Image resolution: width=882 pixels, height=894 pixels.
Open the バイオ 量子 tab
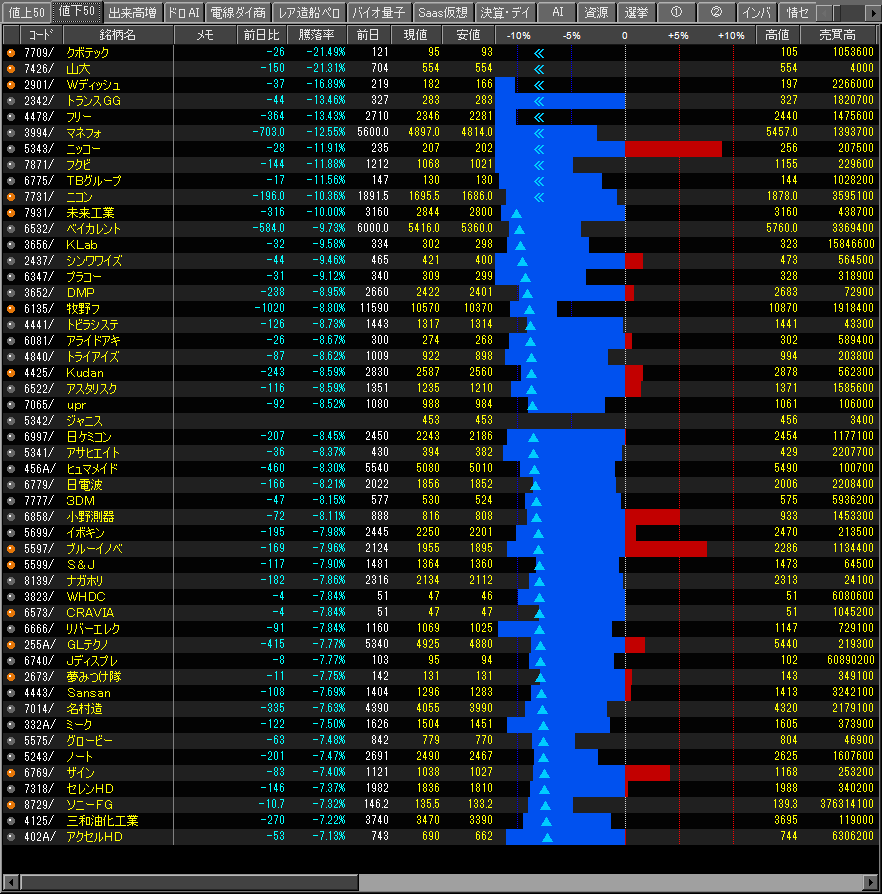pyautogui.click(x=381, y=12)
